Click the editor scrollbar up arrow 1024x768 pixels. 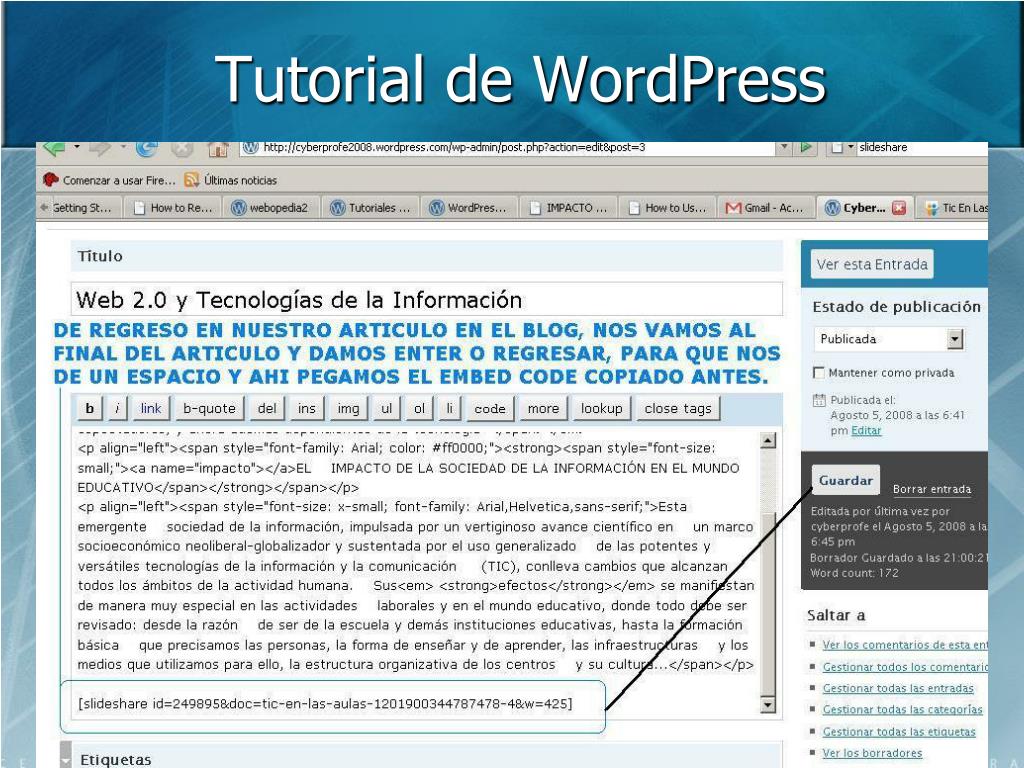point(768,440)
